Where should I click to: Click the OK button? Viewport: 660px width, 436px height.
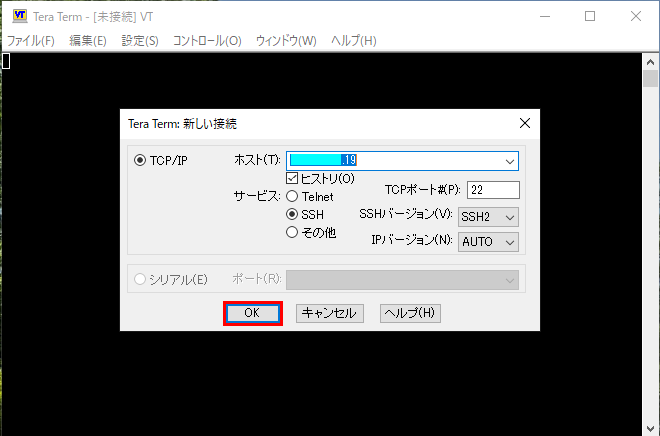tap(253, 313)
